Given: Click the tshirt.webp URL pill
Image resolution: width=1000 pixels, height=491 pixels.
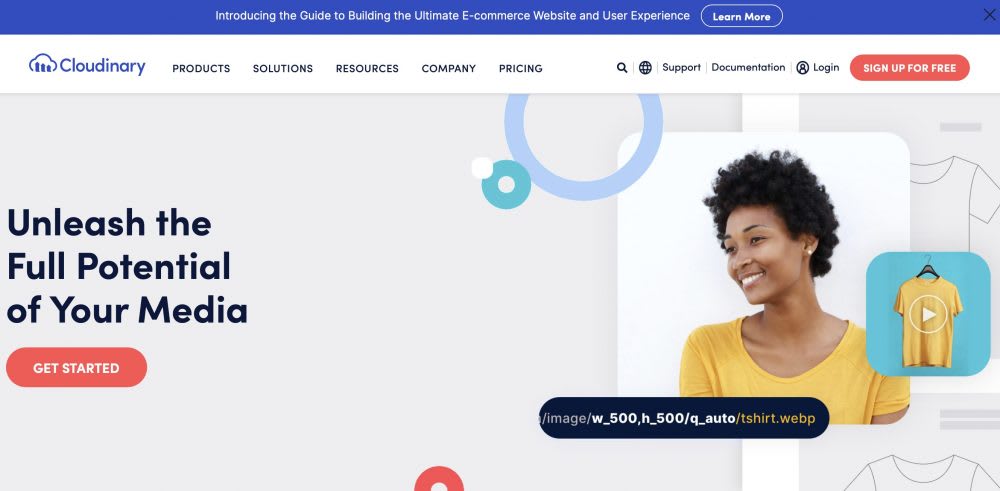Looking at the screenshot, I should pyautogui.click(x=684, y=418).
